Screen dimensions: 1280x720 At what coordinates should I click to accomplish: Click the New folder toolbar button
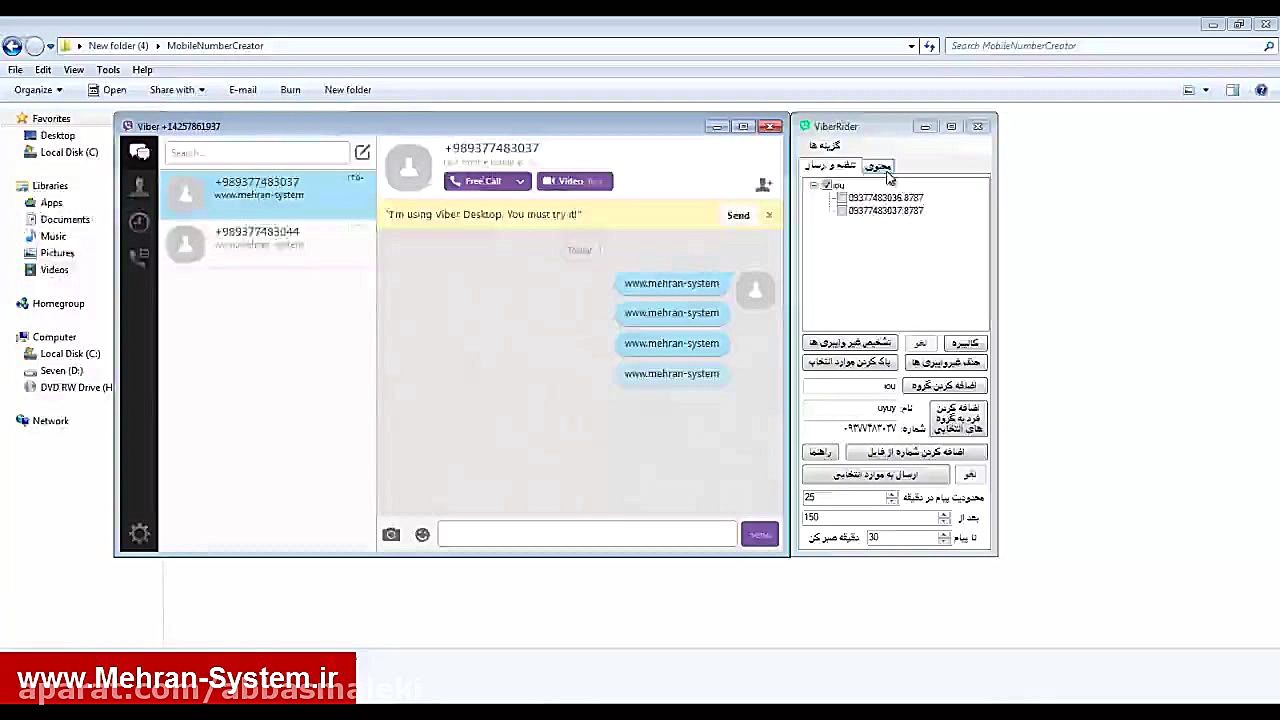click(x=348, y=90)
